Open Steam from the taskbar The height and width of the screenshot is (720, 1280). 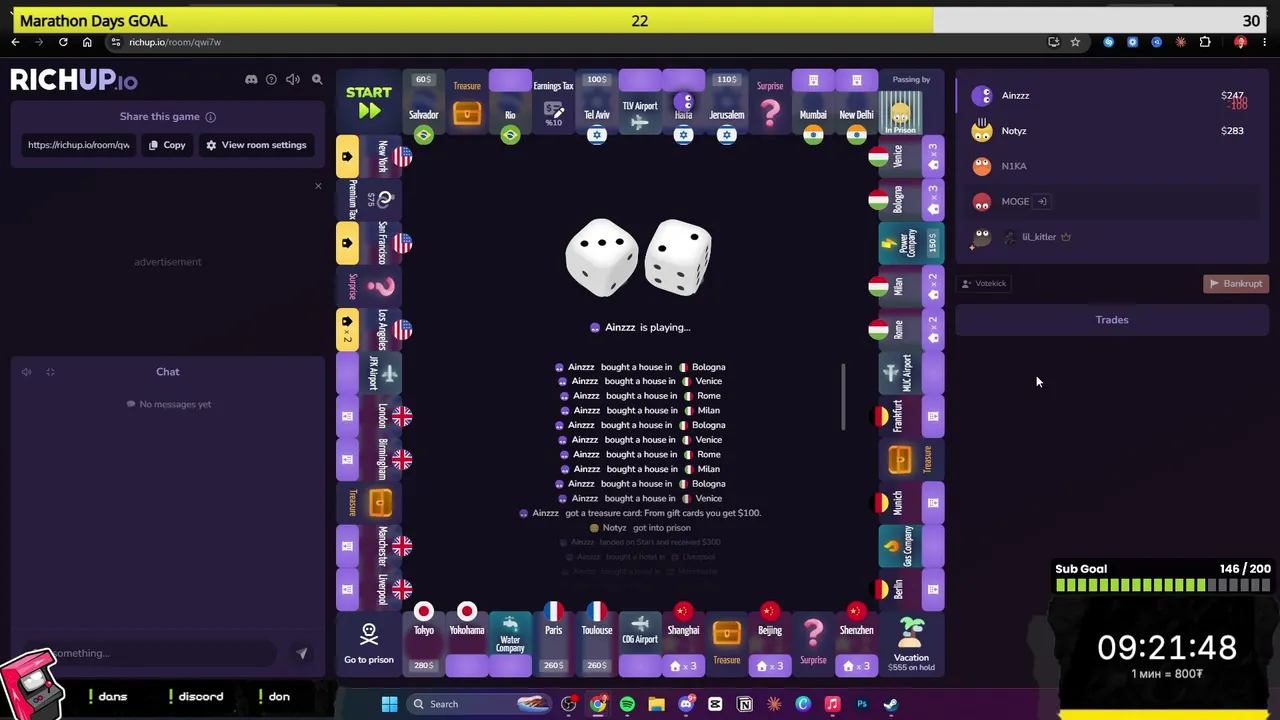point(890,704)
